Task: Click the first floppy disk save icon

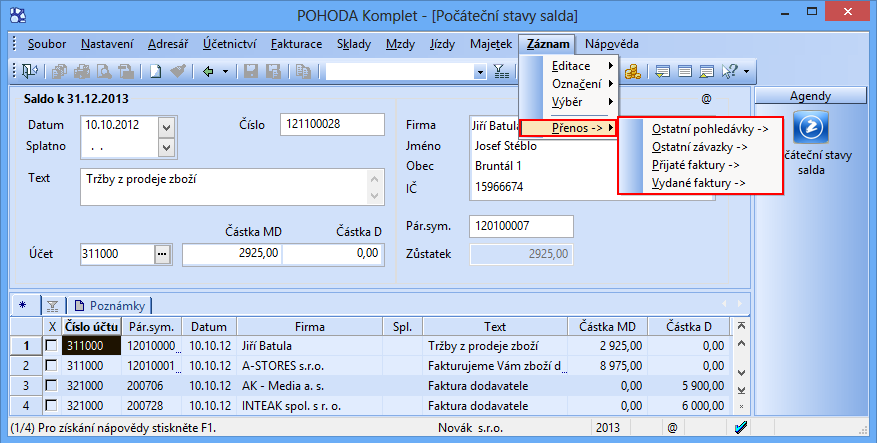Action: point(251,72)
